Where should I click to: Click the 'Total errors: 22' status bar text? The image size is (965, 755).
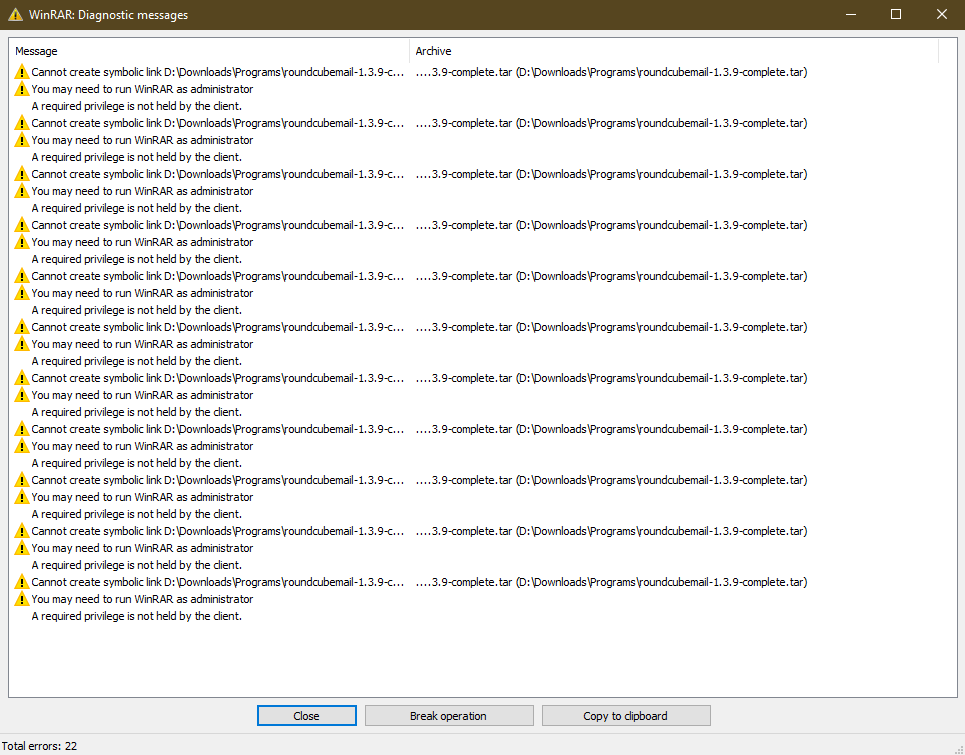click(40, 746)
